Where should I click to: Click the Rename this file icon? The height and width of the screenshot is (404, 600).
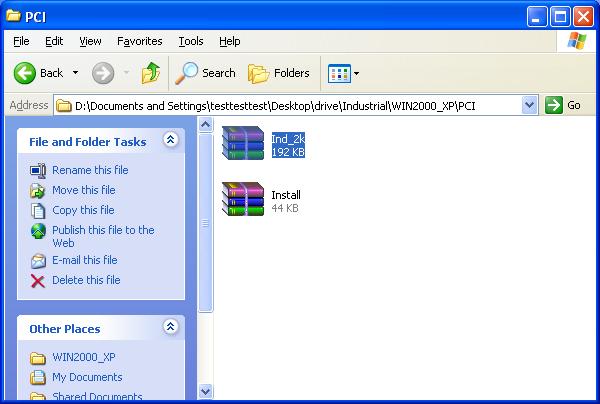(x=38, y=170)
